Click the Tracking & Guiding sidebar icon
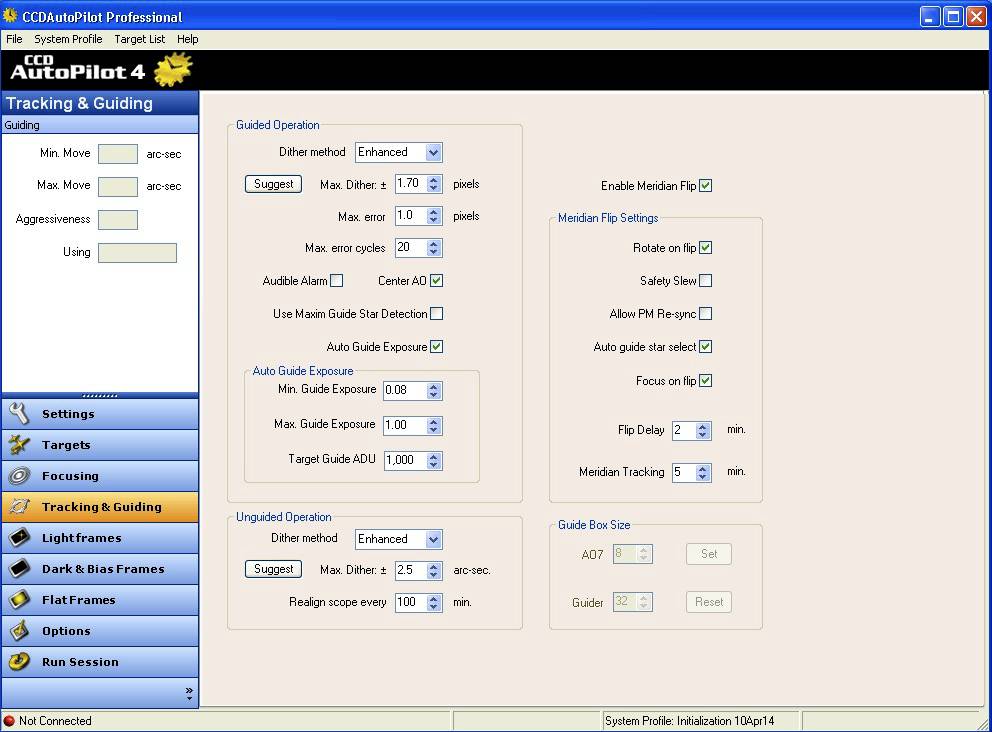Viewport: 992px width, 732px height. 20,508
